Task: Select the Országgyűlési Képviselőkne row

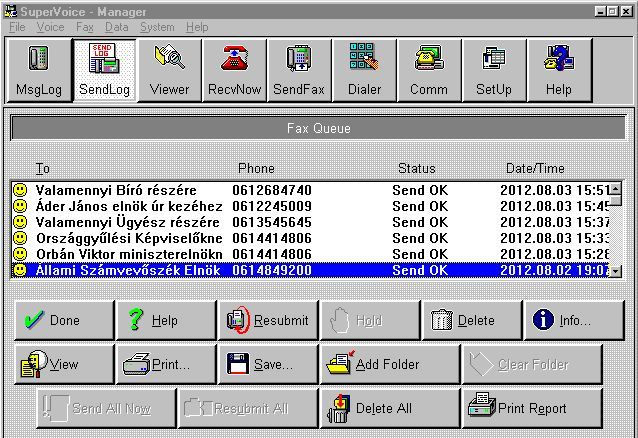Action: coord(310,238)
